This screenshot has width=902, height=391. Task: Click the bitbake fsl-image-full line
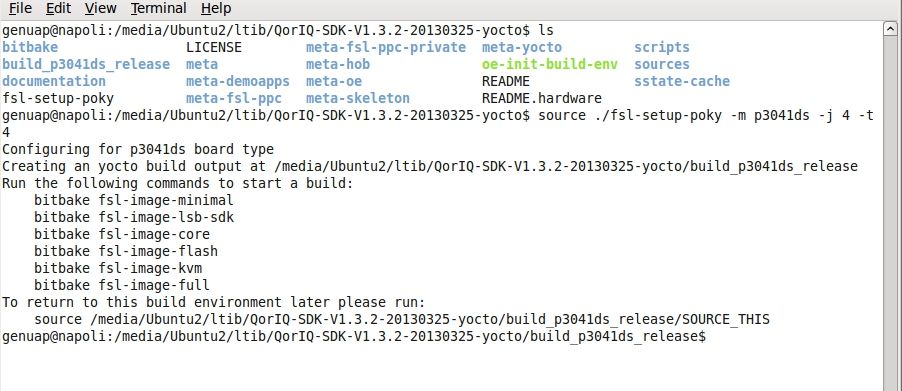(x=121, y=285)
